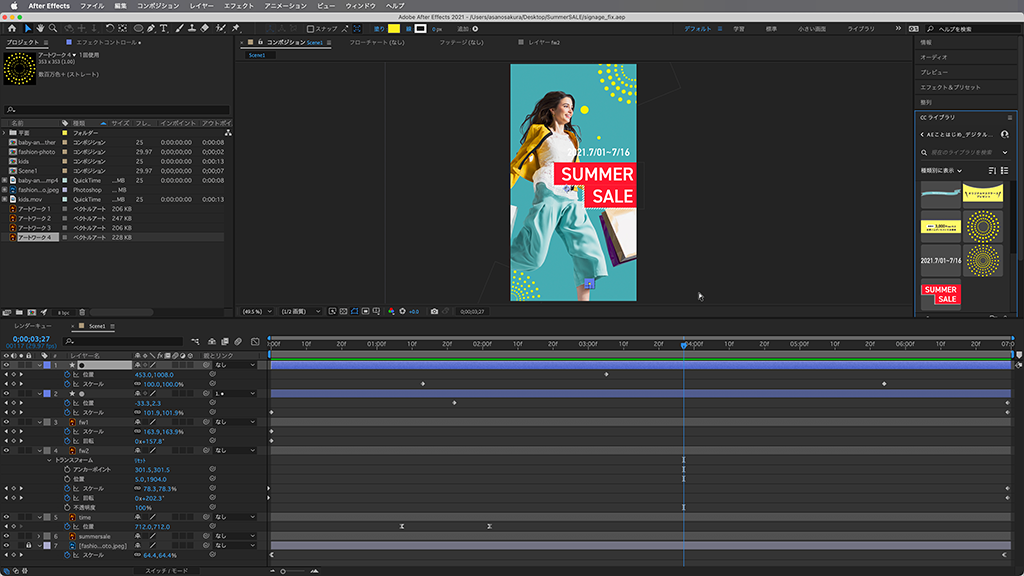Open the magnification (49.5%) dropdown
Viewport: 1024px width, 576px height.
click(256, 311)
